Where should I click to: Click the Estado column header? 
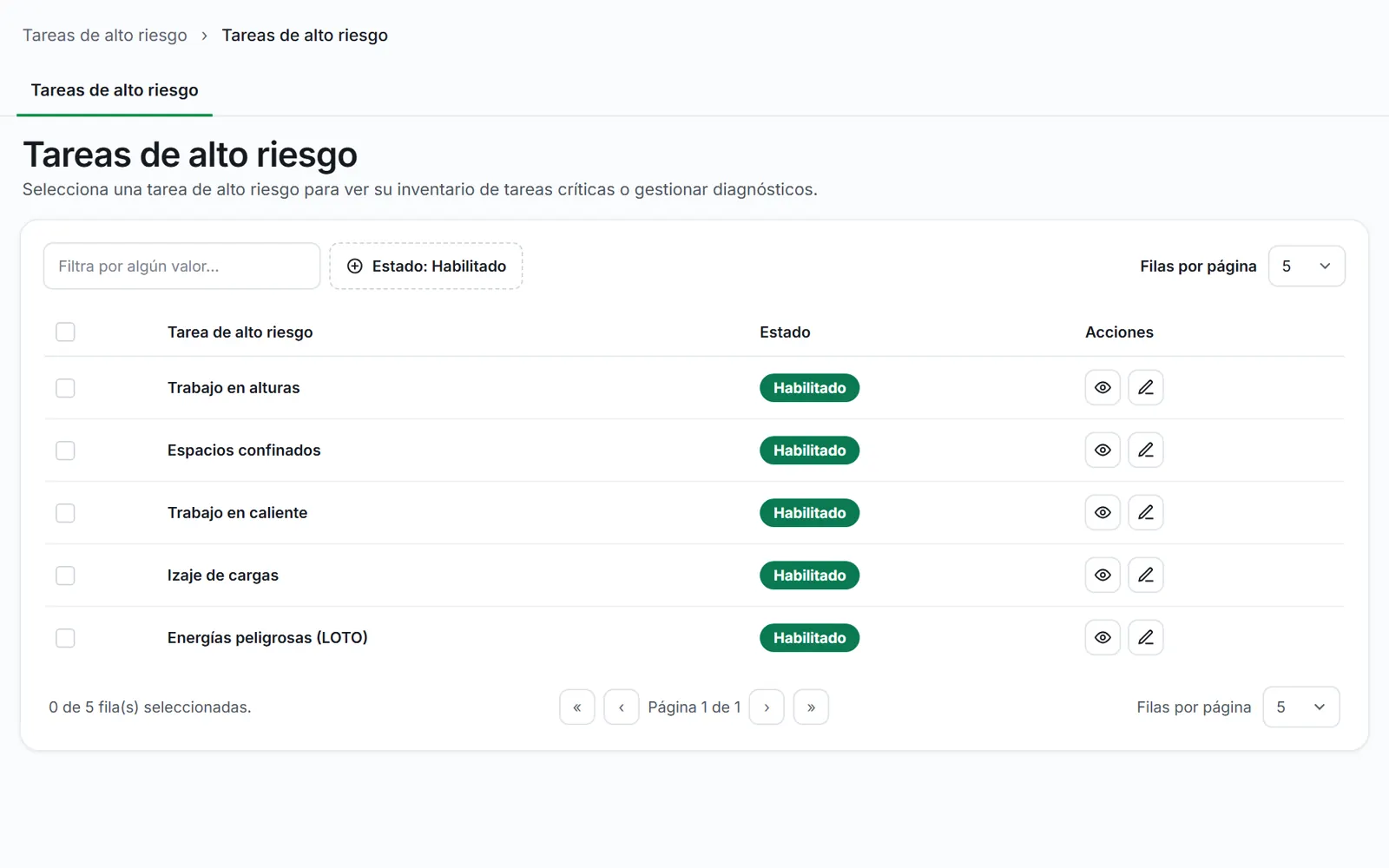785,332
